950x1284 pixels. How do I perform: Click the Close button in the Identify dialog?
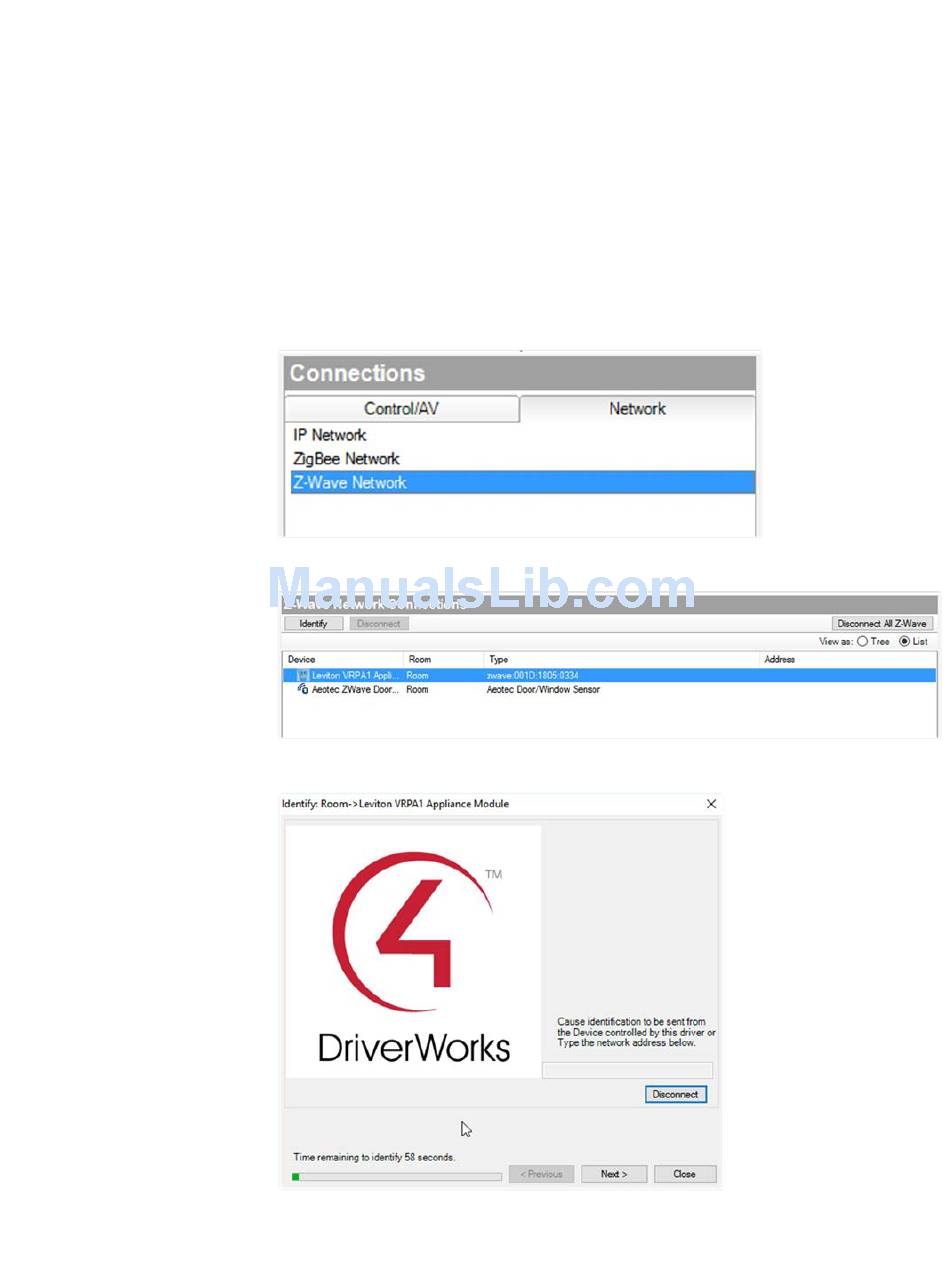tap(685, 1174)
